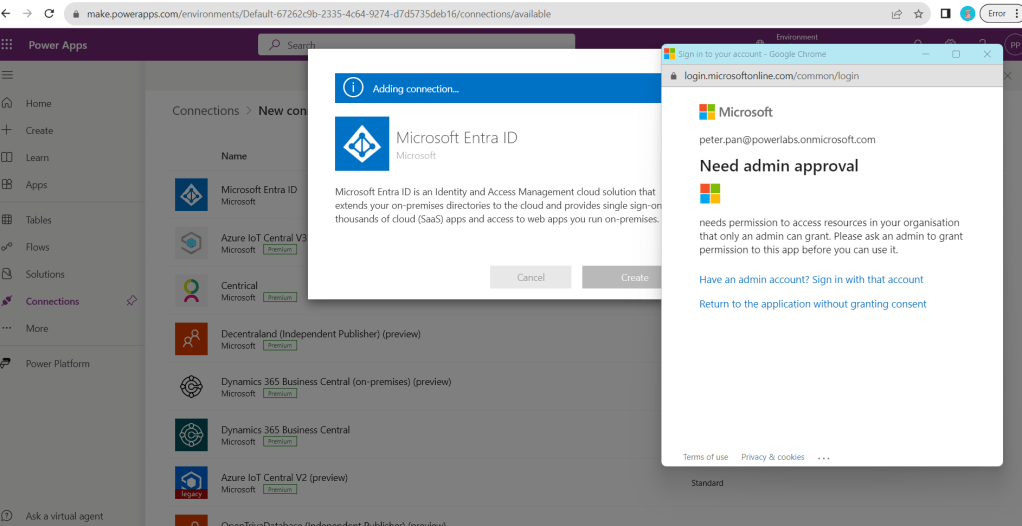The width and height of the screenshot is (1022, 526).
Task: Expand the More navigation item
Action: (x=36, y=328)
